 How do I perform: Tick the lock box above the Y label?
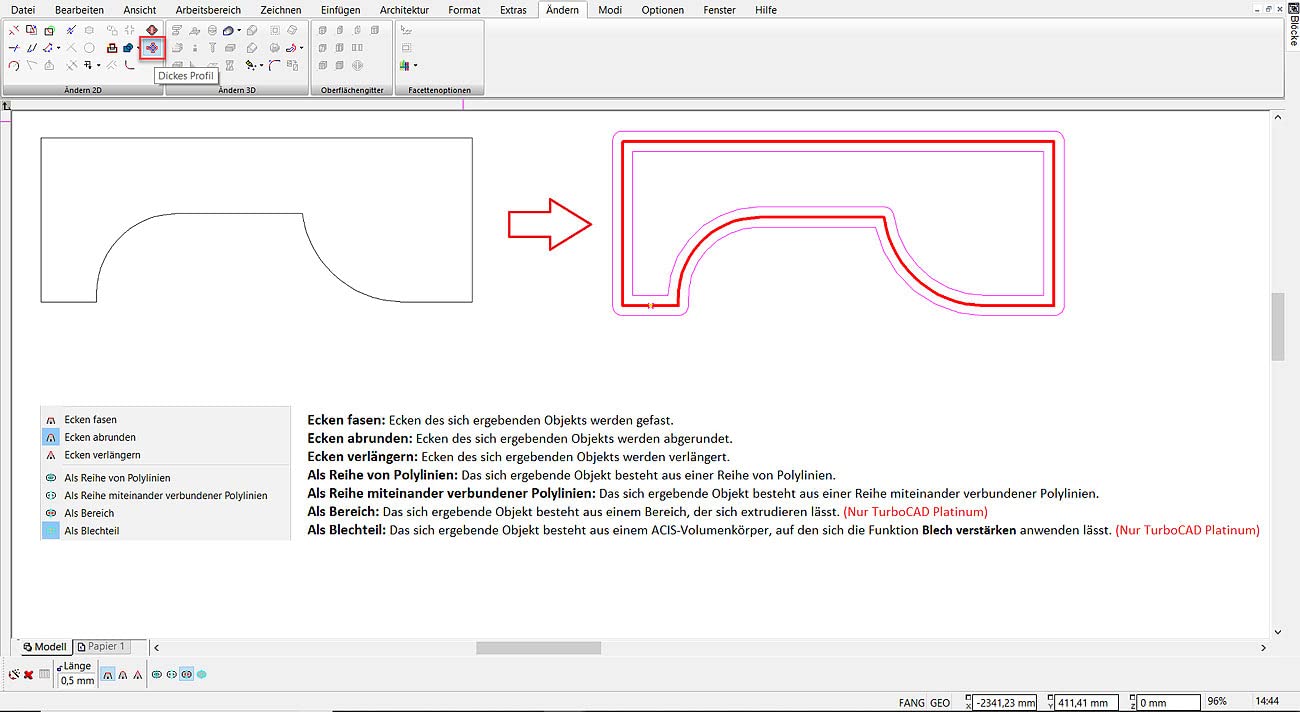click(1050, 697)
